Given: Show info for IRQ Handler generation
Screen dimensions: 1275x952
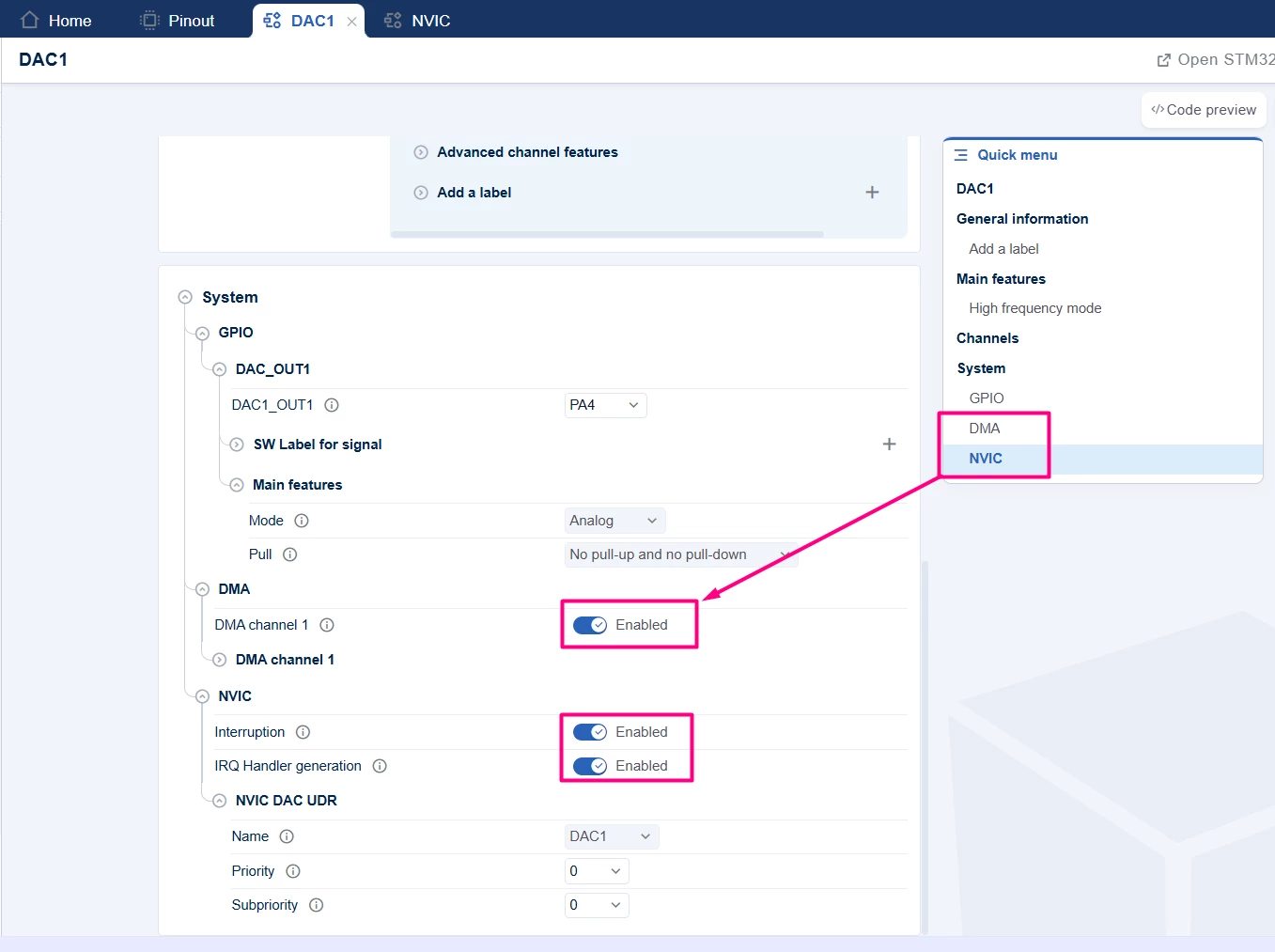Looking at the screenshot, I should coord(380,766).
